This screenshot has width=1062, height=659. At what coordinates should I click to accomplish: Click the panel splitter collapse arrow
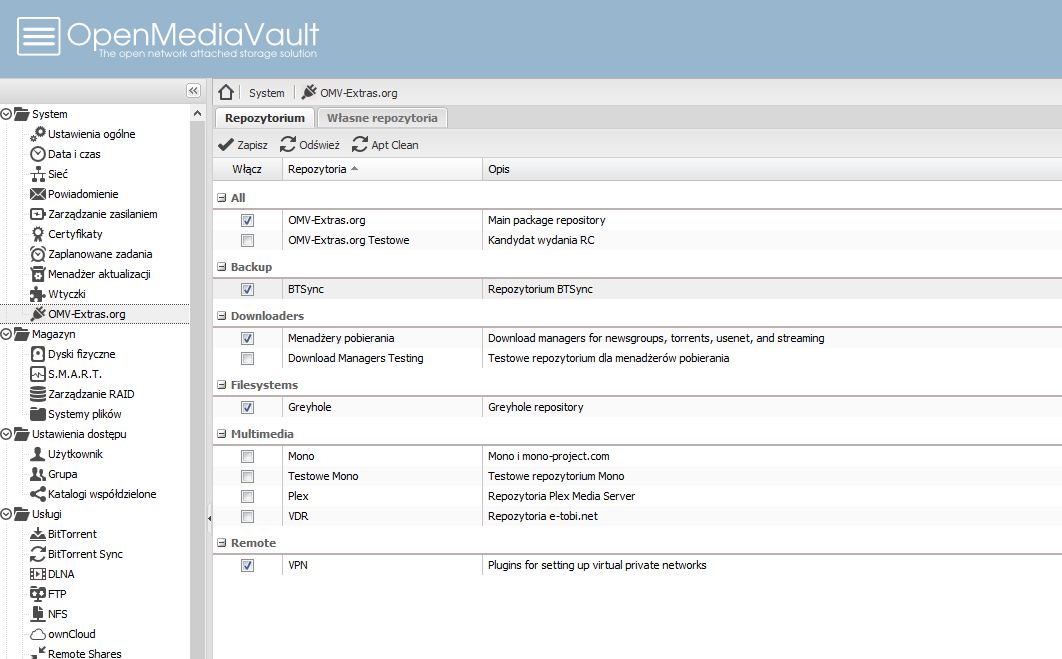pyautogui.click(x=209, y=518)
